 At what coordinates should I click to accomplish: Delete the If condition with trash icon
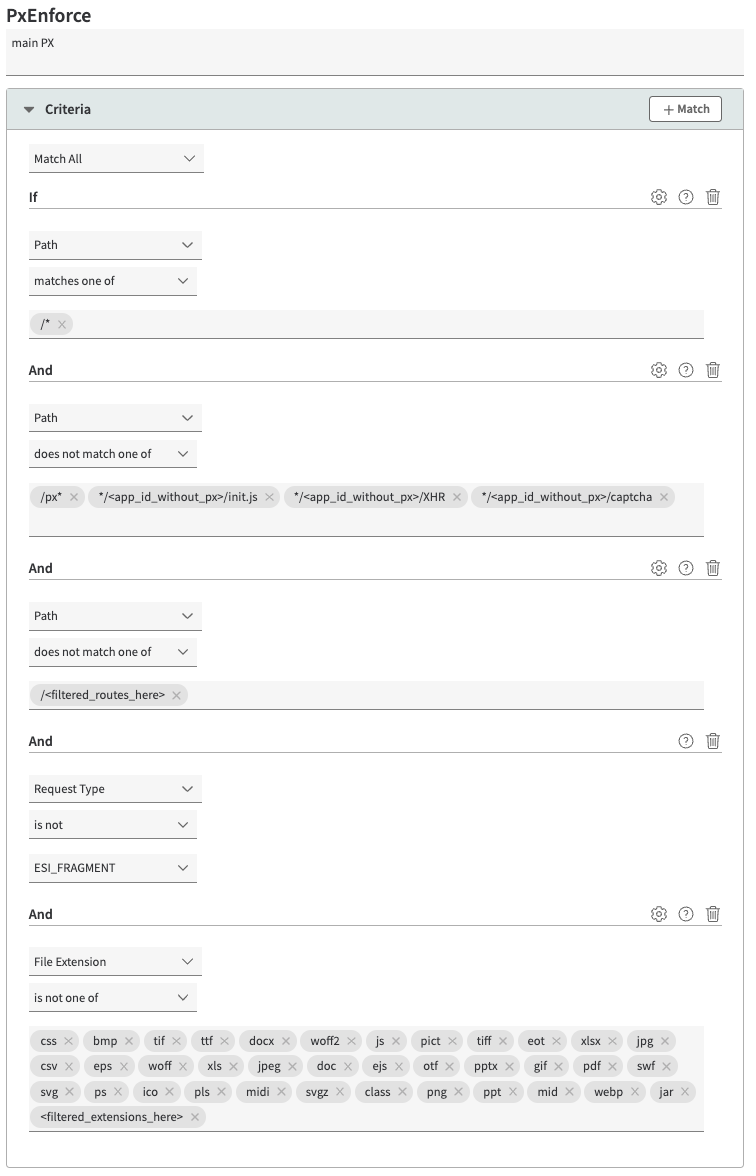713,197
